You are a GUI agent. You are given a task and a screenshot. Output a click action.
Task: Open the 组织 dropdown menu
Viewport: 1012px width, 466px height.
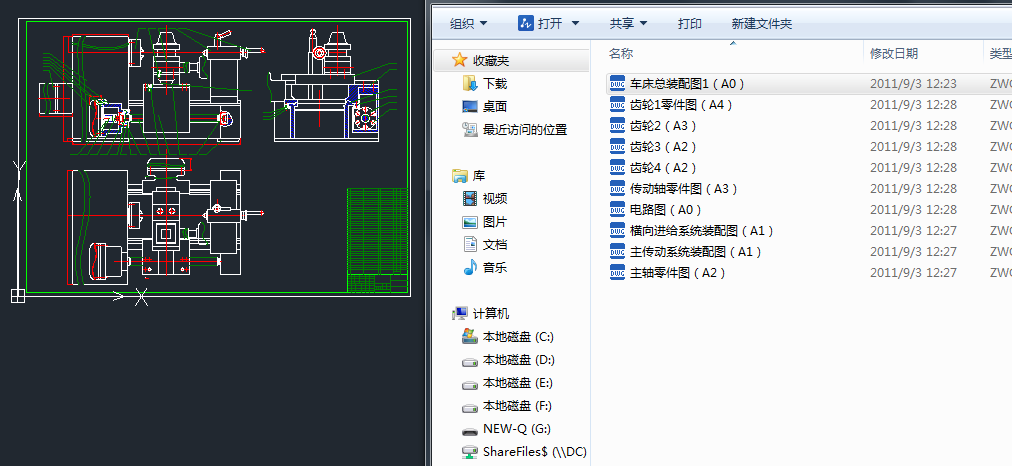pyautogui.click(x=469, y=23)
